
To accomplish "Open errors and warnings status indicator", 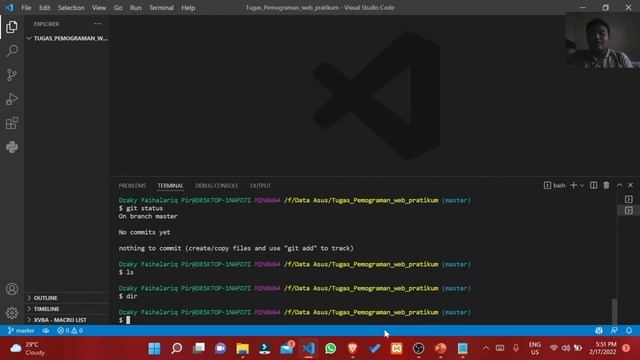I will click(x=70, y=331).
